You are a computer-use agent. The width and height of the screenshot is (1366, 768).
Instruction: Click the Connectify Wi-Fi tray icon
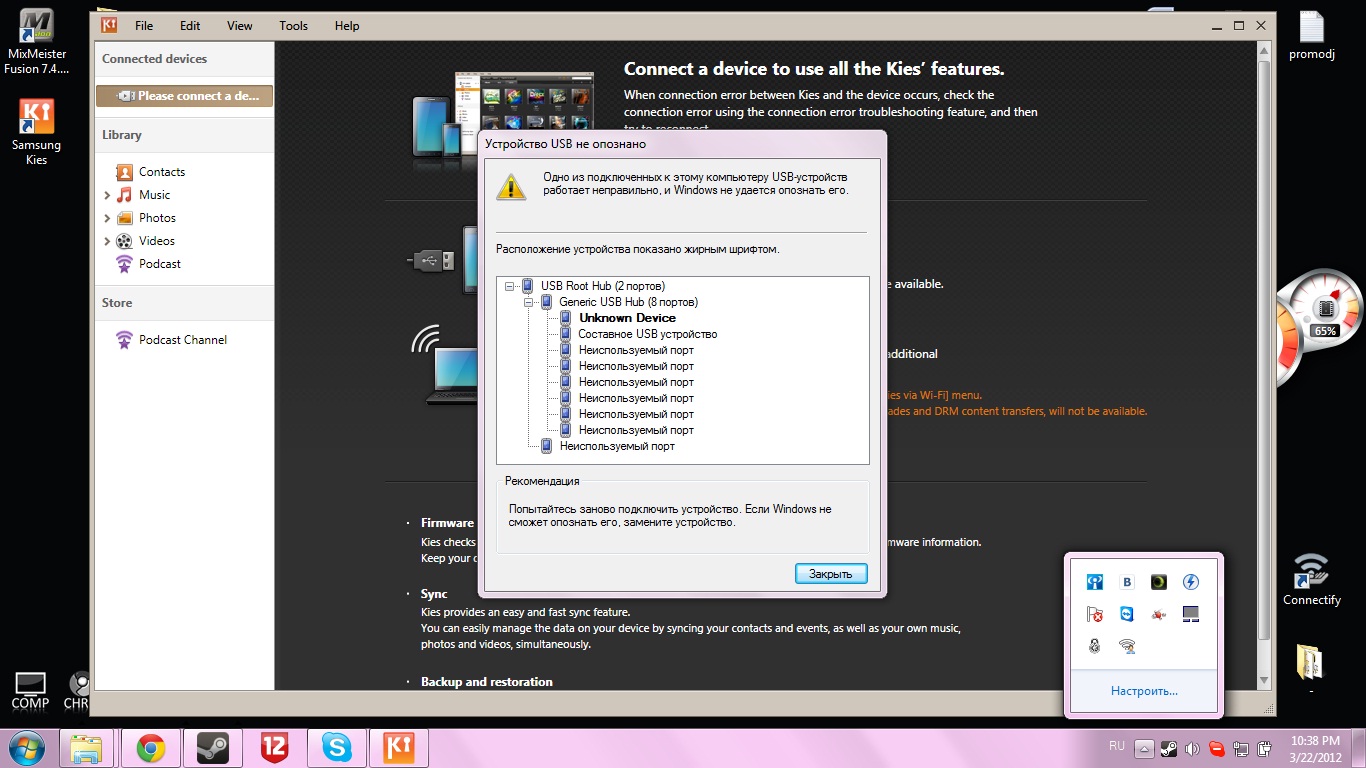coord(1127,646)
